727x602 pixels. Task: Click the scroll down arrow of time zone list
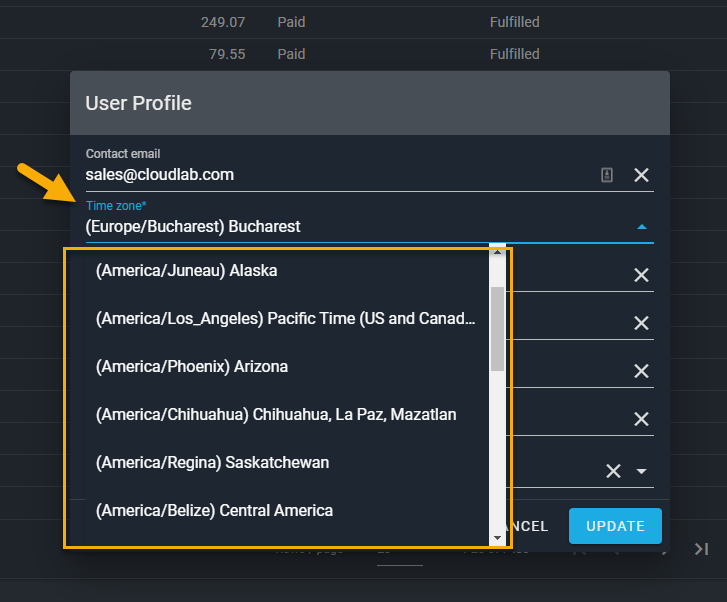(497, 538)
